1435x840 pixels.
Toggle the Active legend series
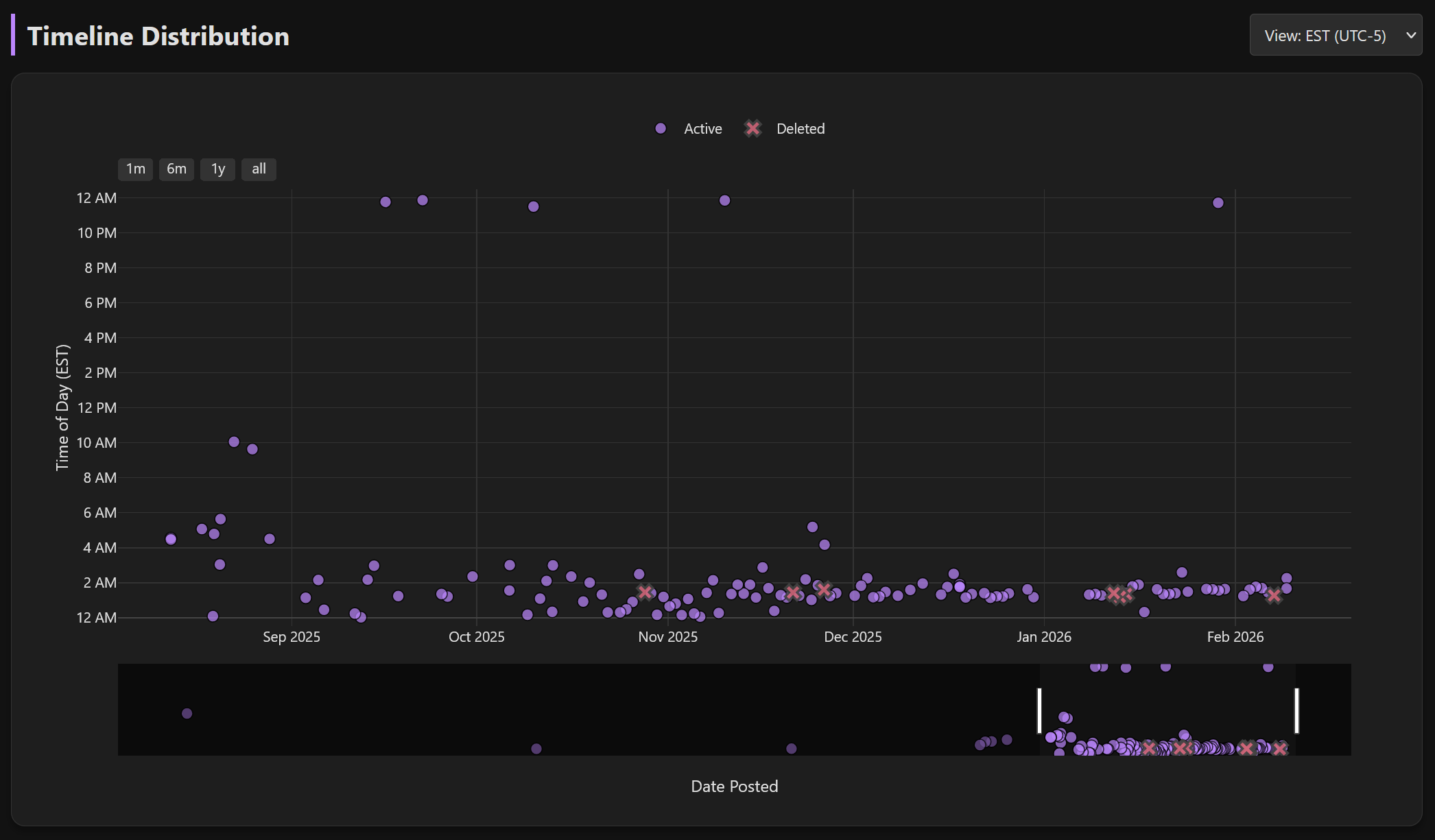(702, 129)
